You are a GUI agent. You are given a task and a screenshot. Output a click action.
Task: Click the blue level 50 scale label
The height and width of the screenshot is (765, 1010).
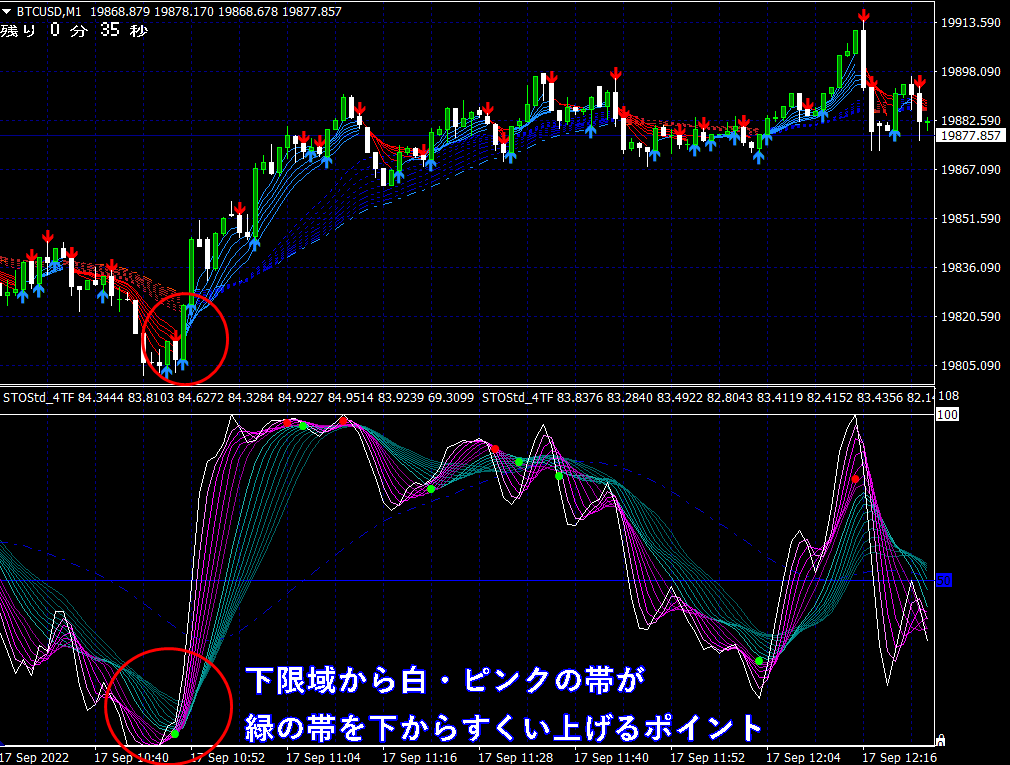click(x=944, y=581)
